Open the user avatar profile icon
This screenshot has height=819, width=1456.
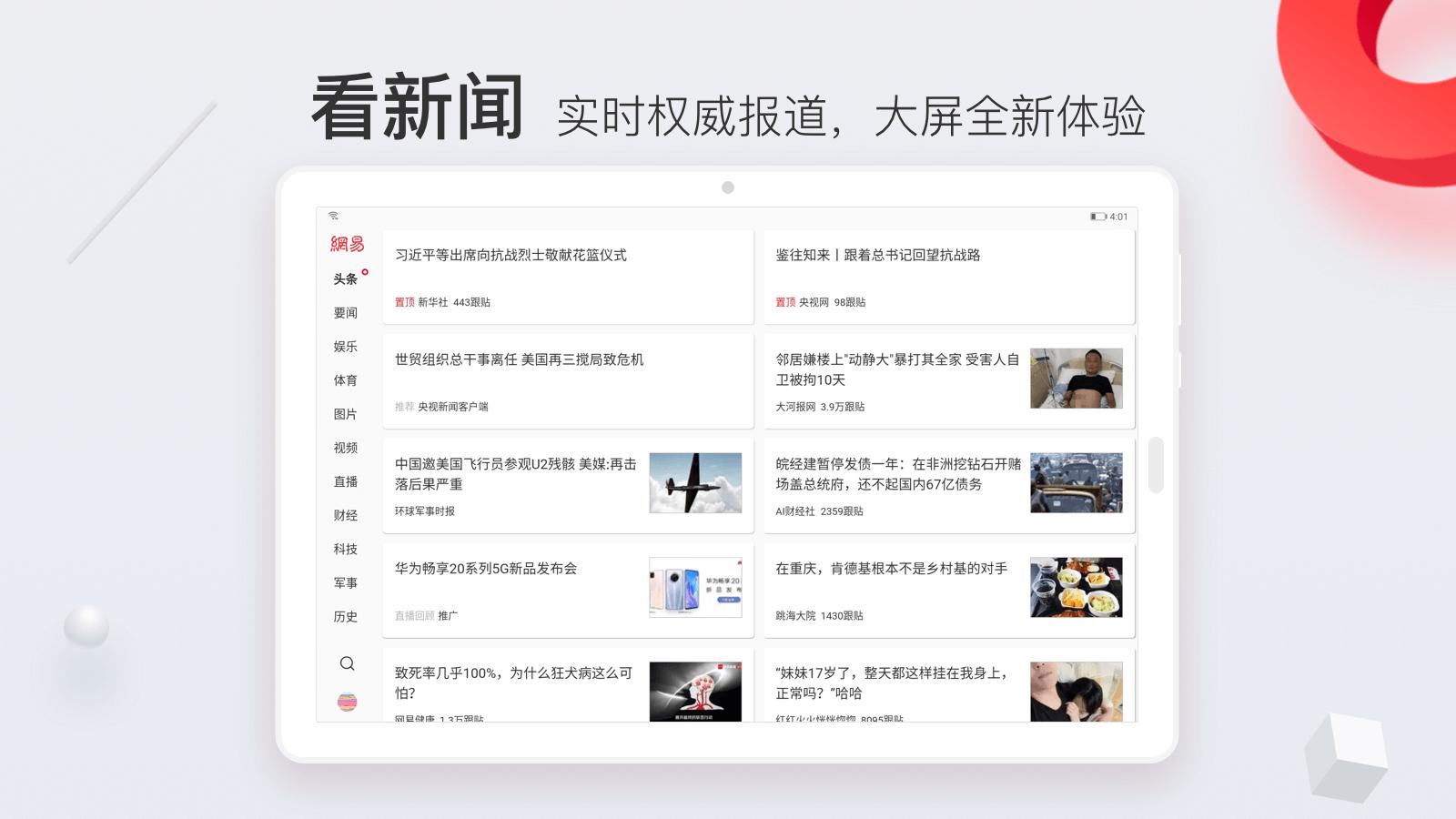pos(347,702)
